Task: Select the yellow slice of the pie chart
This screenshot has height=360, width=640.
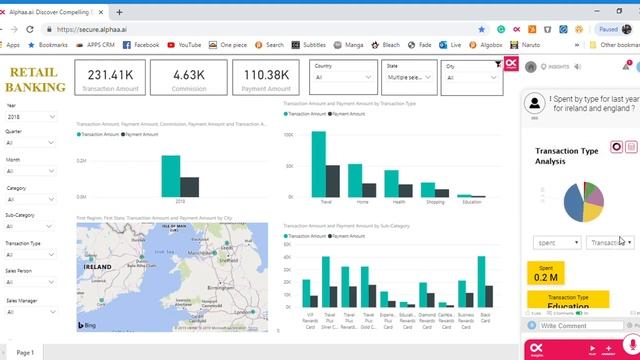Action: point(593,212)
